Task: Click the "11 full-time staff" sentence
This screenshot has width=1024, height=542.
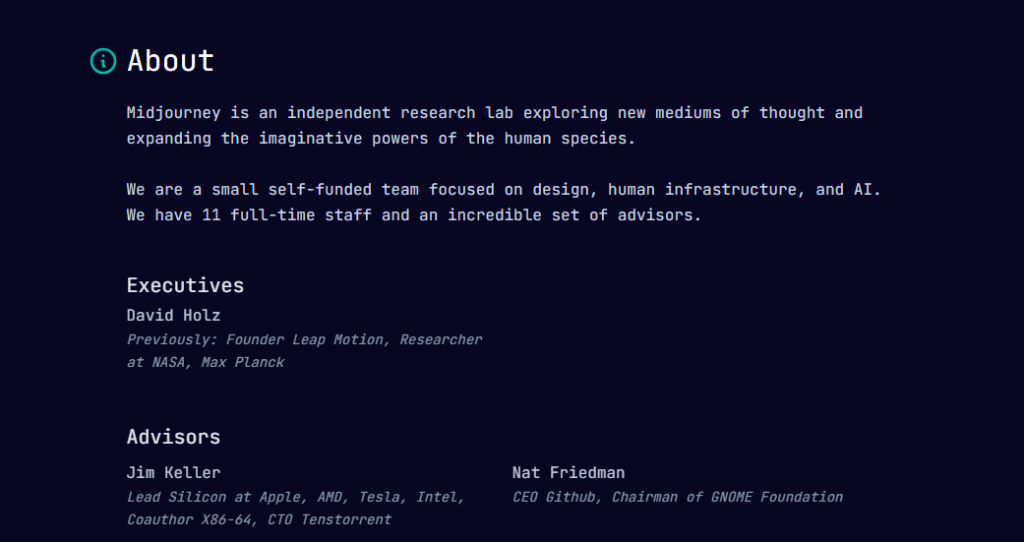Action: [x=414, y=215]
